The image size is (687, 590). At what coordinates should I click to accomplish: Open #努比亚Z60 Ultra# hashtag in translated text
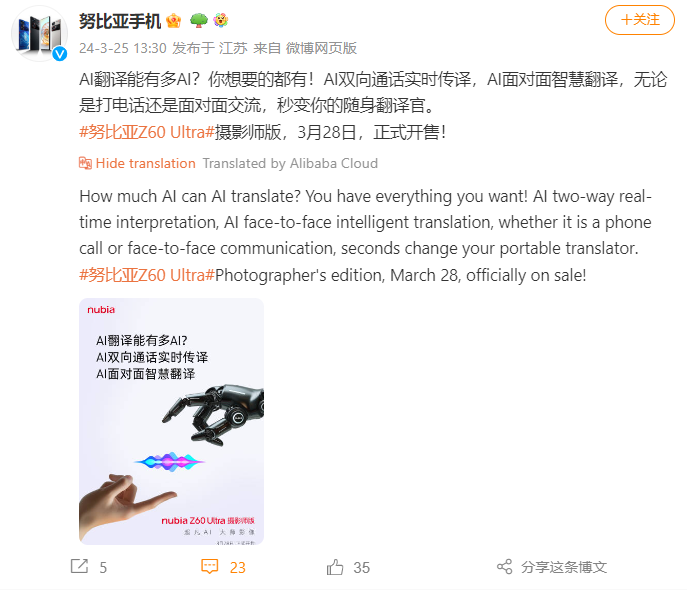click(147, 275)
